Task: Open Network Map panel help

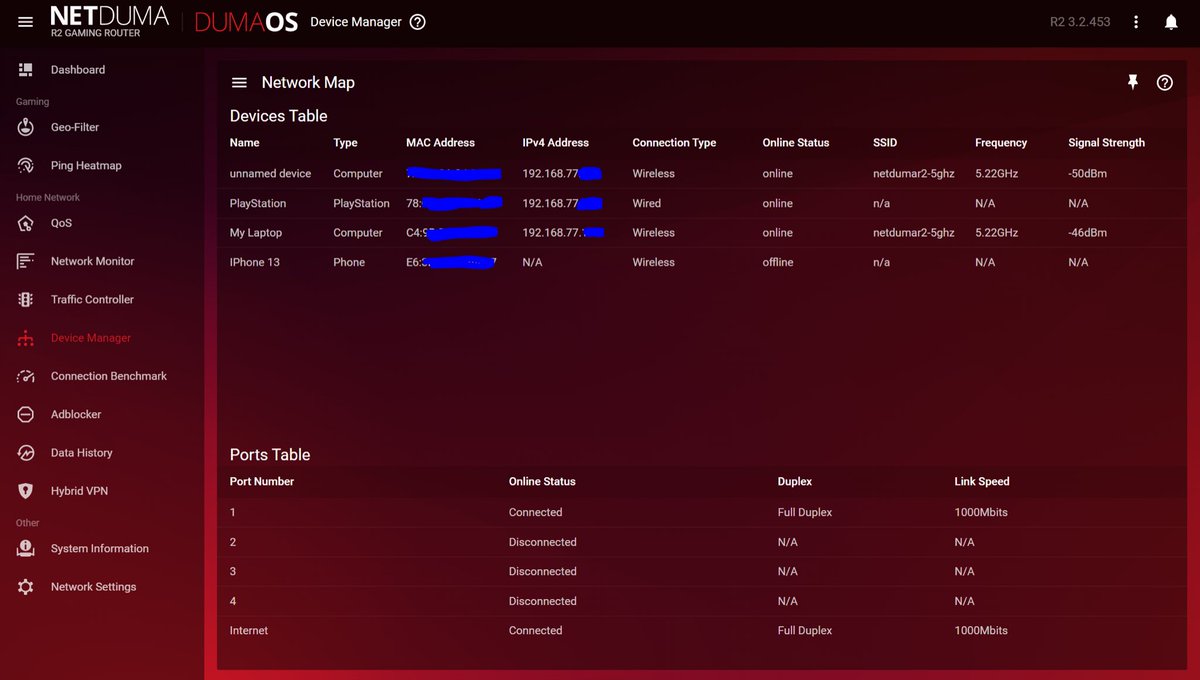Action: tap(1165, 83)
